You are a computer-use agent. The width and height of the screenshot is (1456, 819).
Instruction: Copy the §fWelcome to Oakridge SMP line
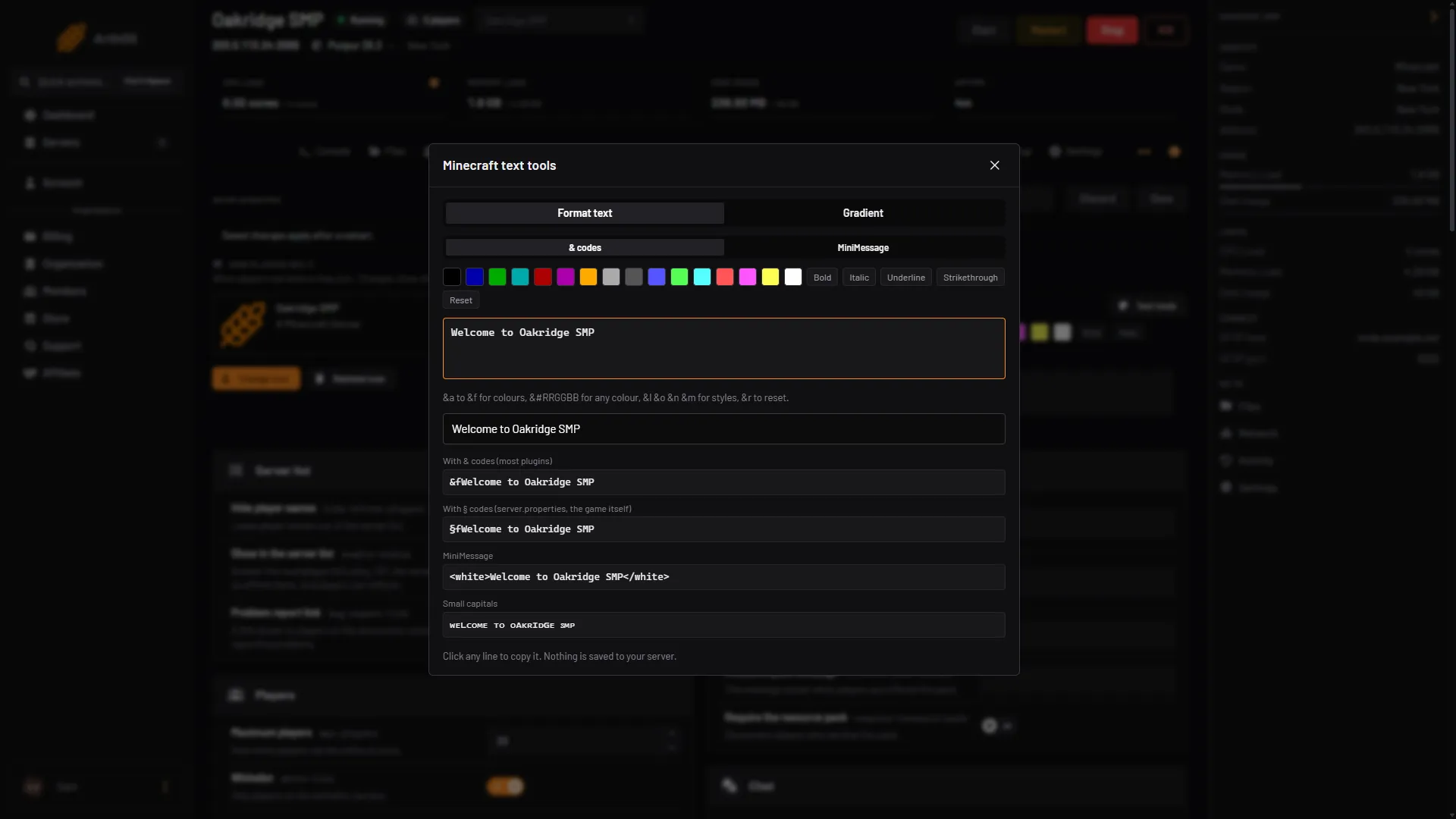(724, 529)
